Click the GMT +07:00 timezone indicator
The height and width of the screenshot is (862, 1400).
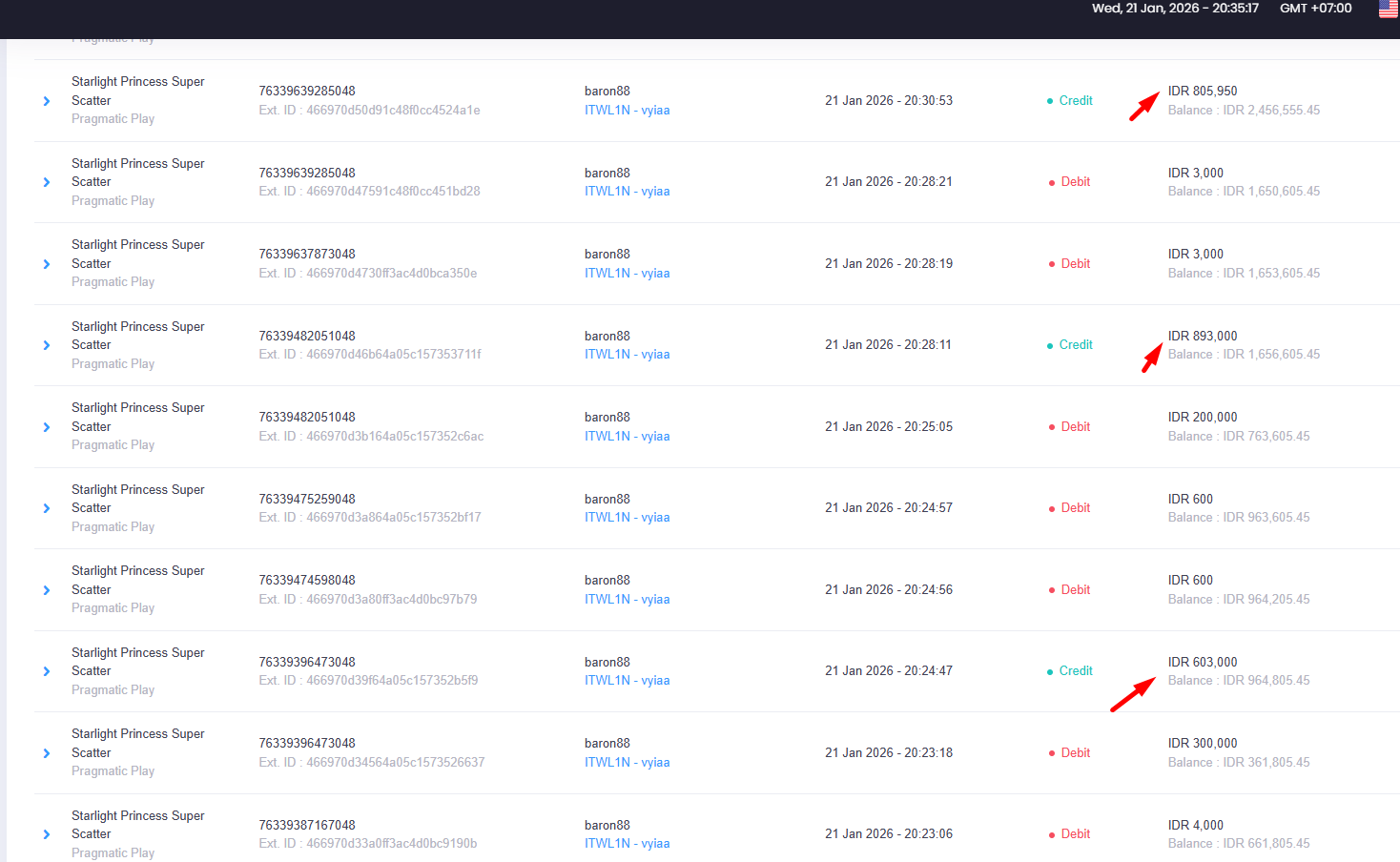pos(1315,8)
